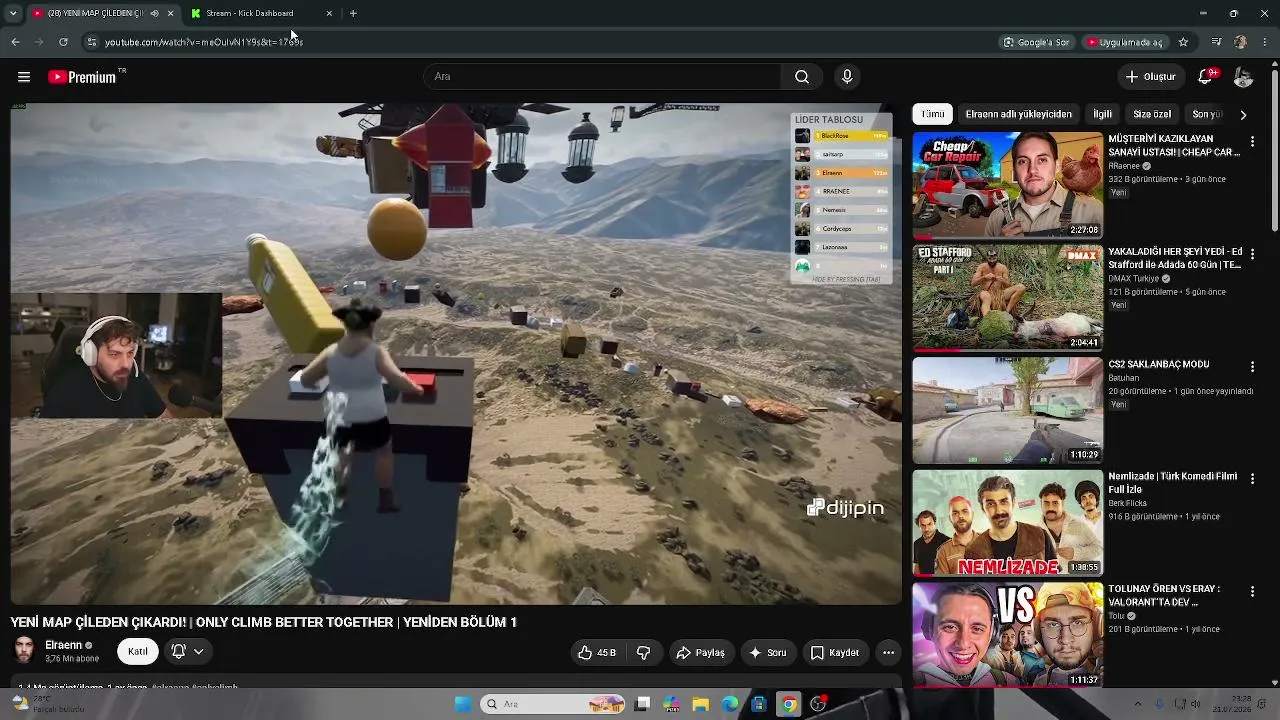The width and height of the screenshot is (1280, 720).
Task: Select the Size özel filter chip
Action: pos(1152,114)
